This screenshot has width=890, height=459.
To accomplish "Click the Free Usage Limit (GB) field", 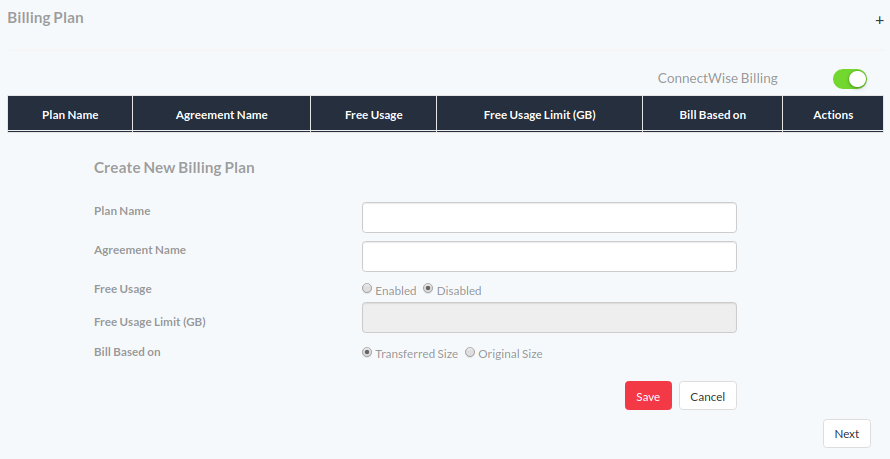I will (x=549, y=318).
